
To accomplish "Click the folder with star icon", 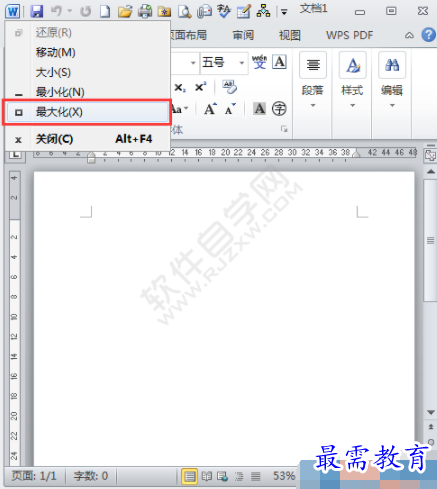I will (164, 12).
